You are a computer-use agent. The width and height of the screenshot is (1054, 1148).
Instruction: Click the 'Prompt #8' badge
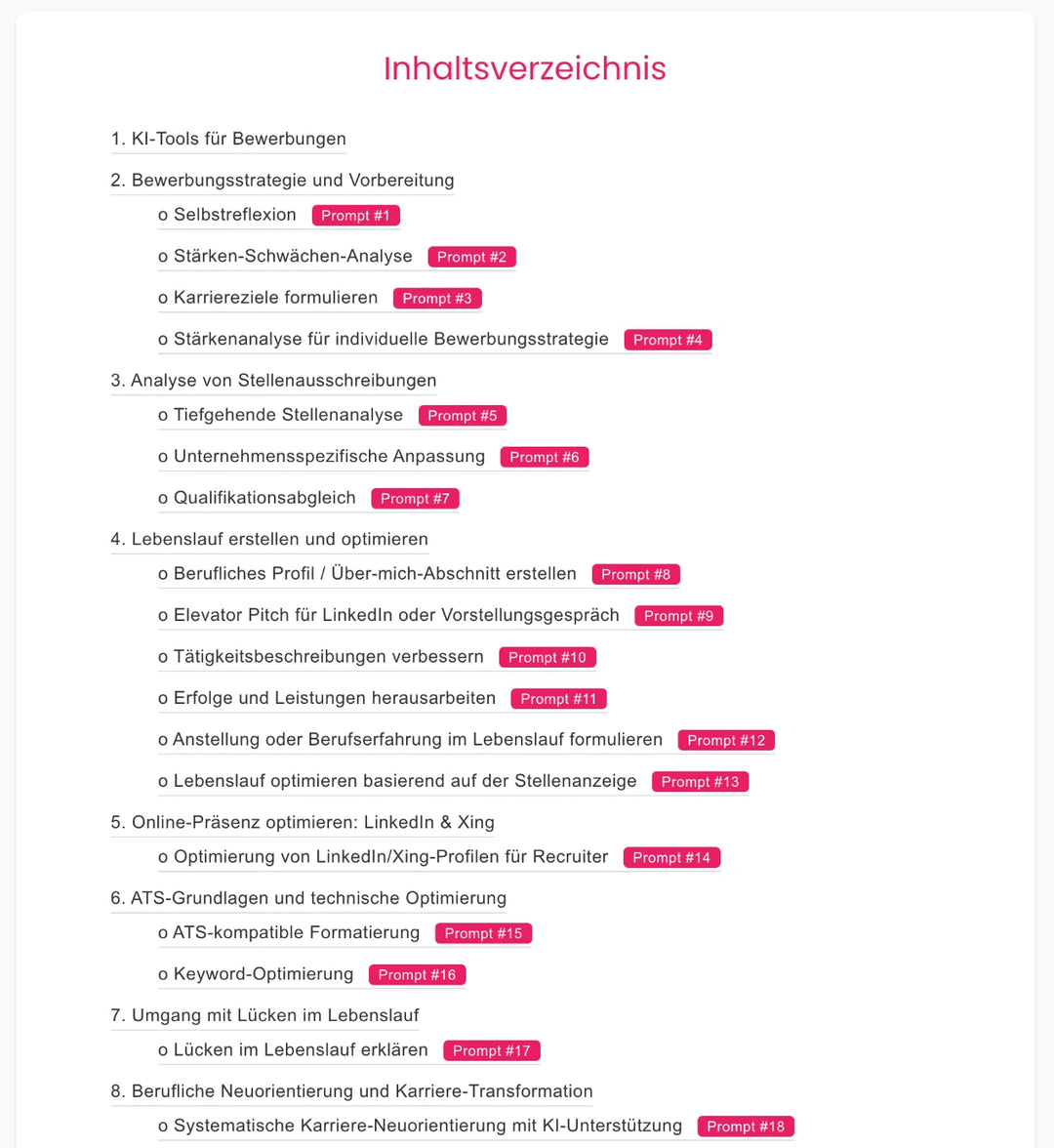635,574
